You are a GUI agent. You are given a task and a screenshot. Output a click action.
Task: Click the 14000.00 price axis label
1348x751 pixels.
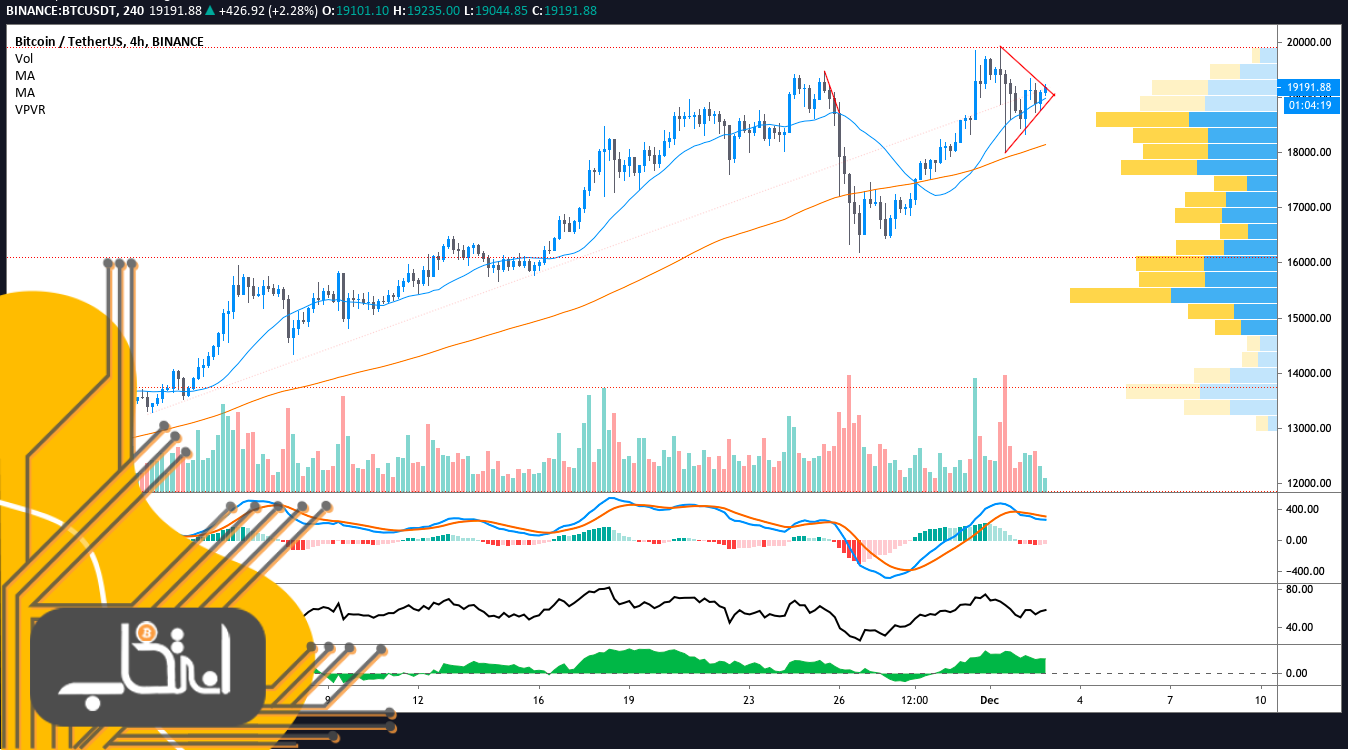pyautogui.click(x=1309, y=373)
